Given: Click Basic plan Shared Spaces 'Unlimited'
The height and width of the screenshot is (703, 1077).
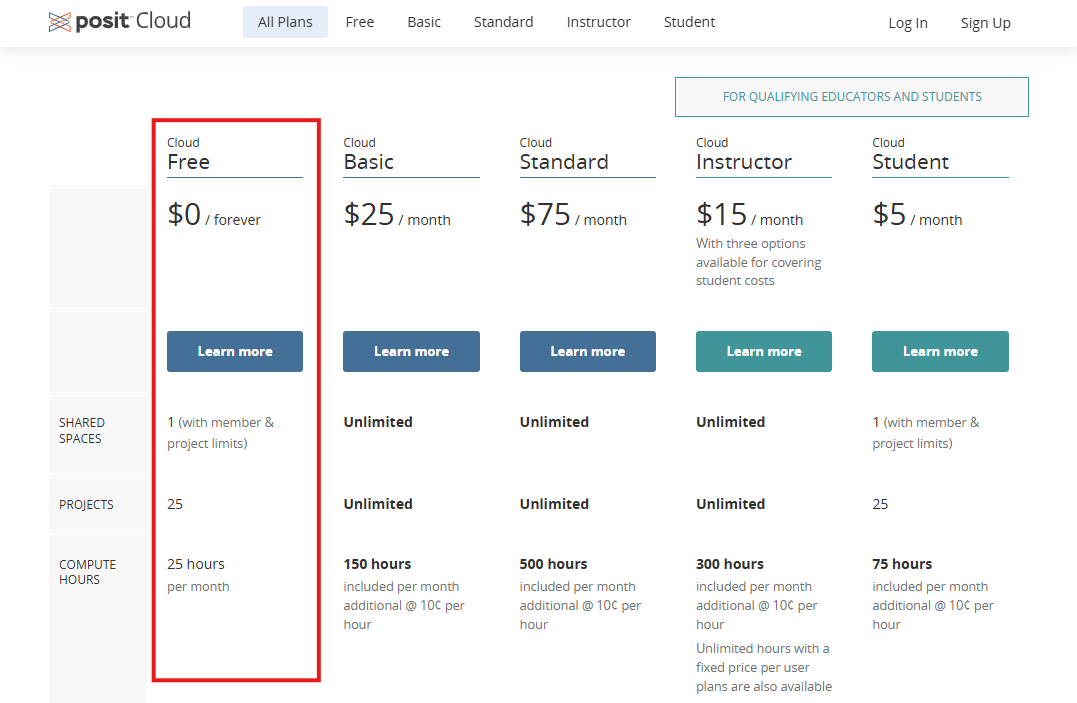Looking at the screenshot, I should click(378, 422).
